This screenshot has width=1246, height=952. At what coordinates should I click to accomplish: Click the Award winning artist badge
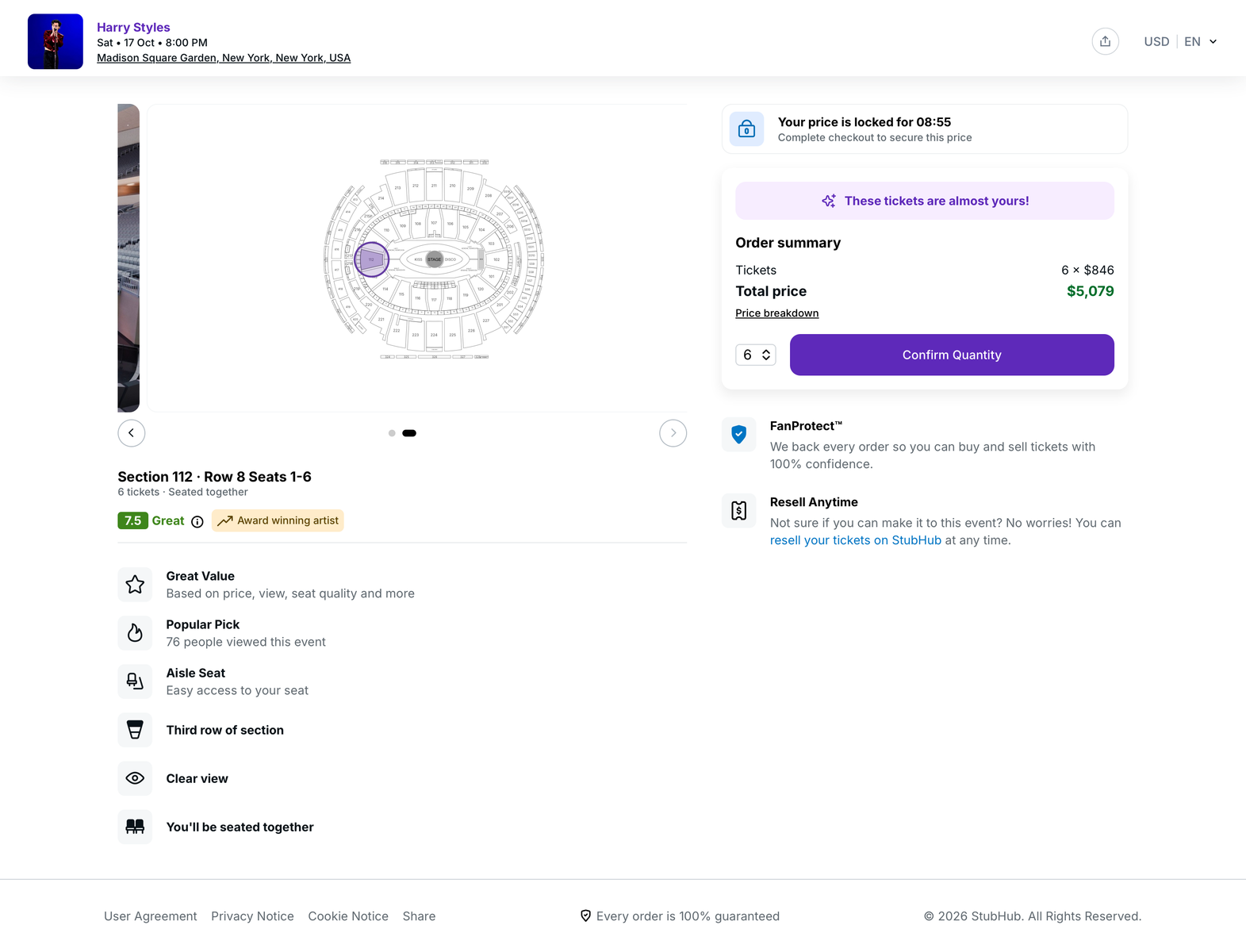point(278,520)
